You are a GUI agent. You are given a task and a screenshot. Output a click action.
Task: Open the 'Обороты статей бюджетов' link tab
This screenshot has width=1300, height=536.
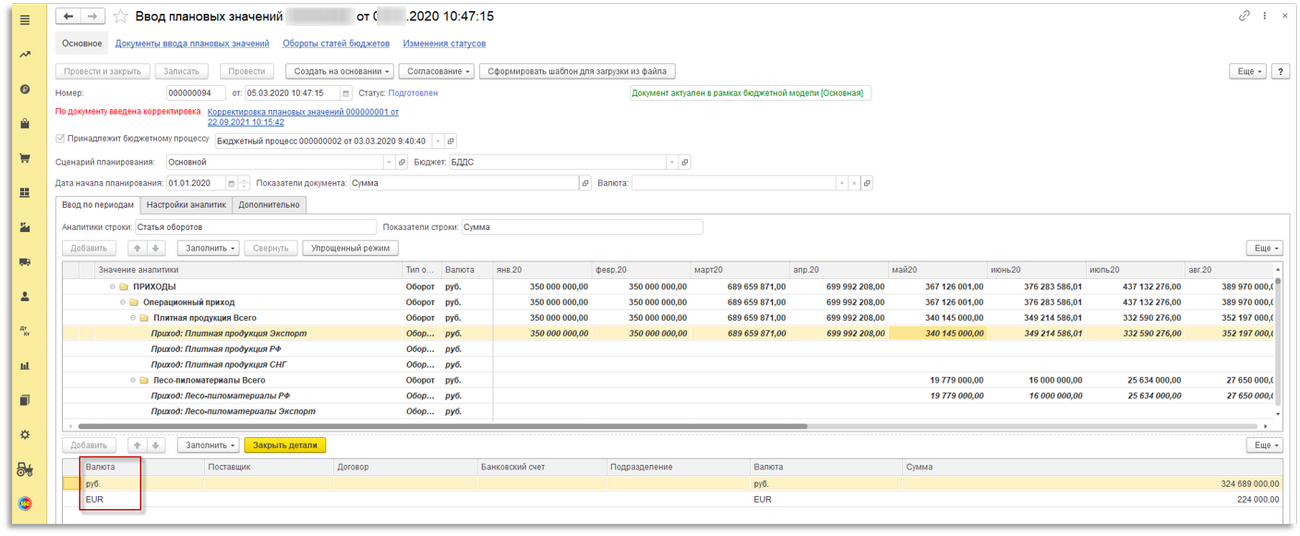(336, 44)
